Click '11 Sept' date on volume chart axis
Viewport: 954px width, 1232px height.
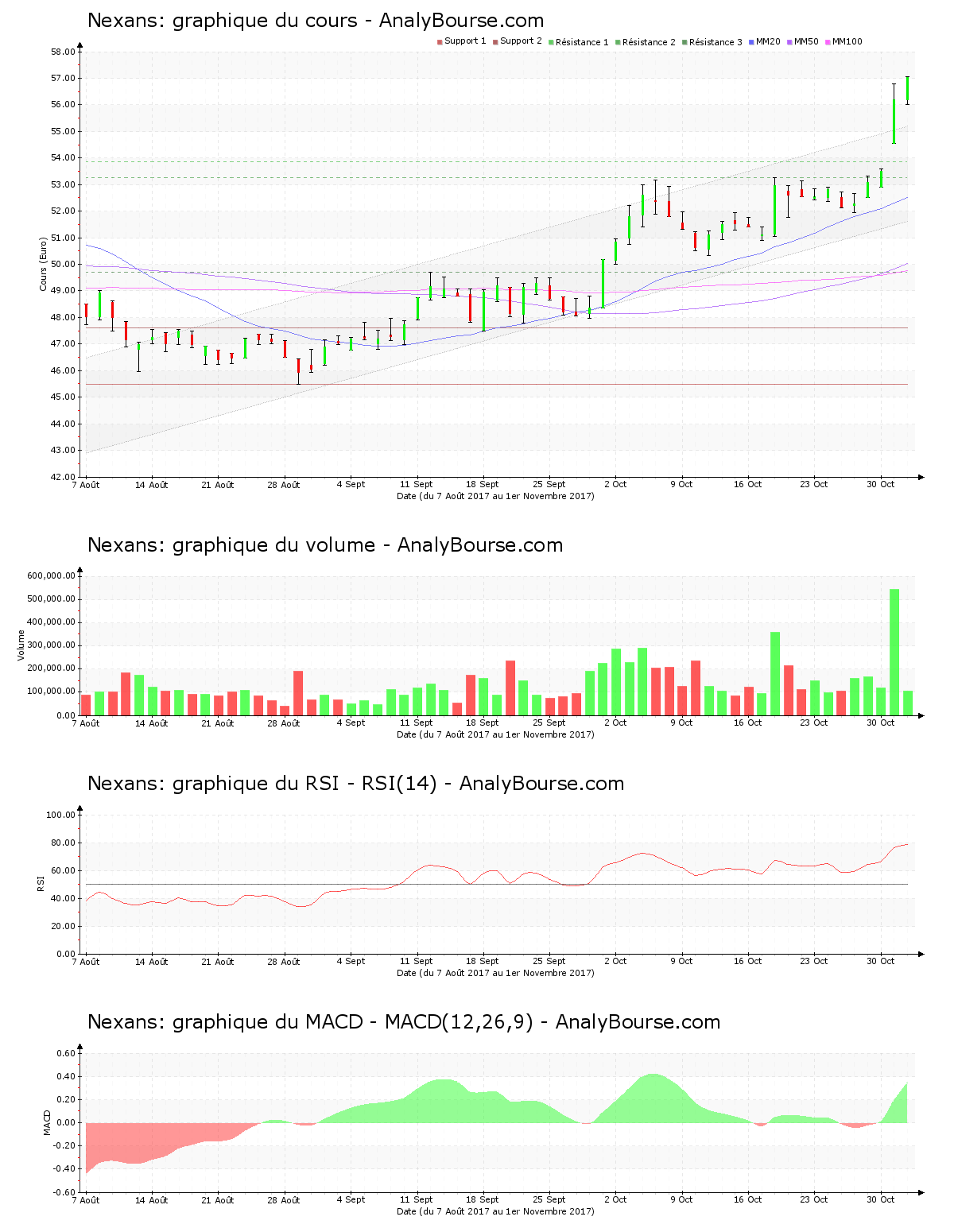[x=417, y=723]
